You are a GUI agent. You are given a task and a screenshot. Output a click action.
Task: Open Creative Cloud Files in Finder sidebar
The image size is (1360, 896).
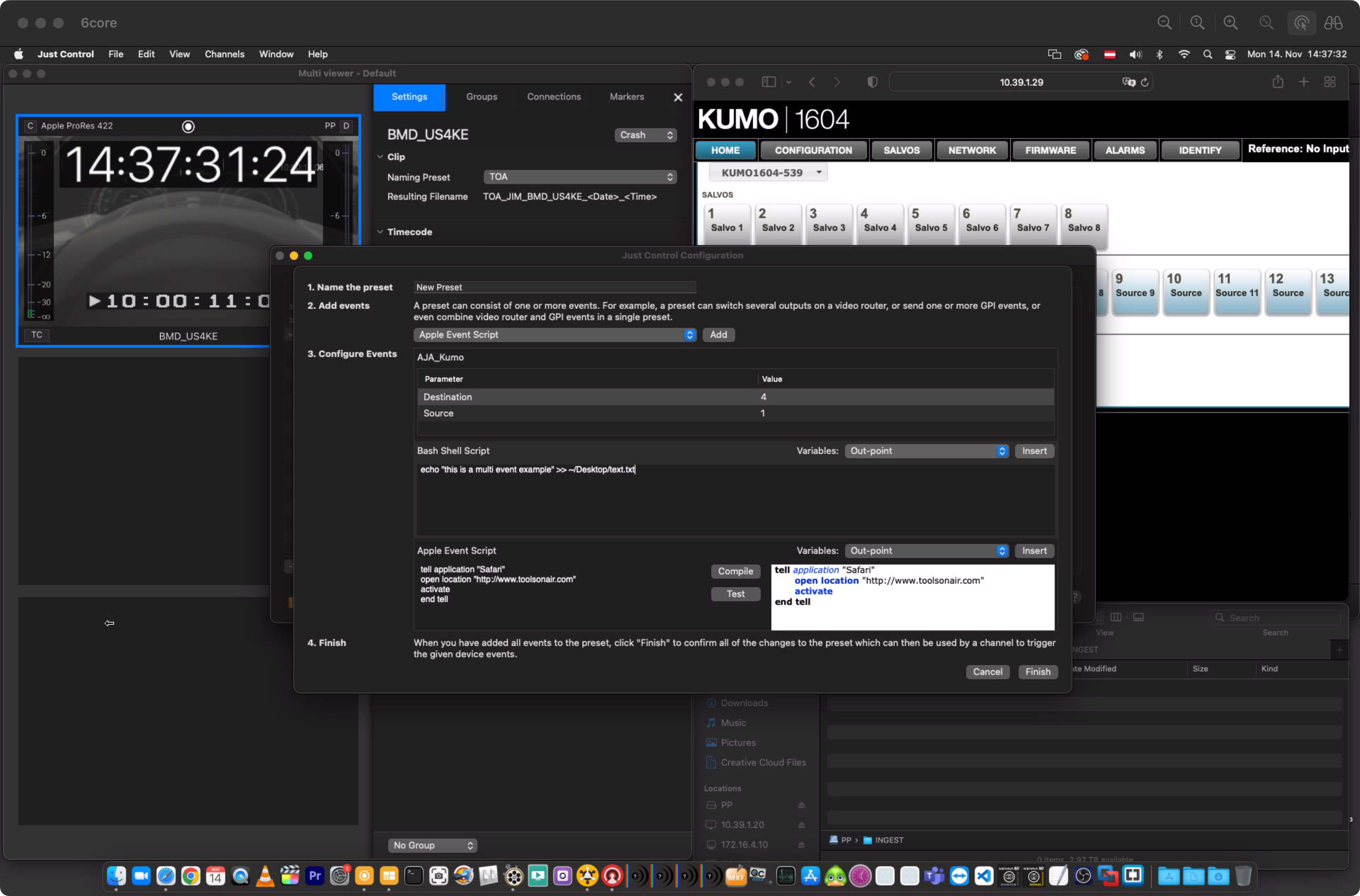(x=763, y=763)
